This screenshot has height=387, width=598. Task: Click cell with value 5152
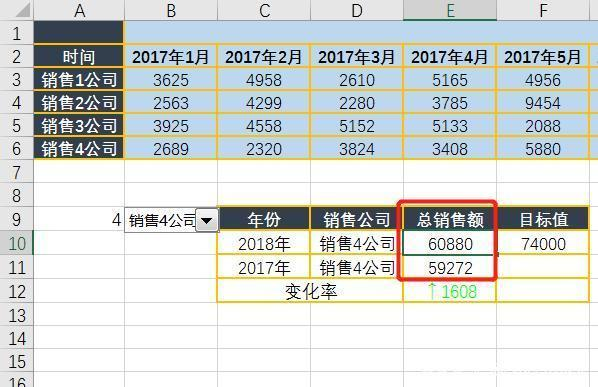[x=357, y=125]
